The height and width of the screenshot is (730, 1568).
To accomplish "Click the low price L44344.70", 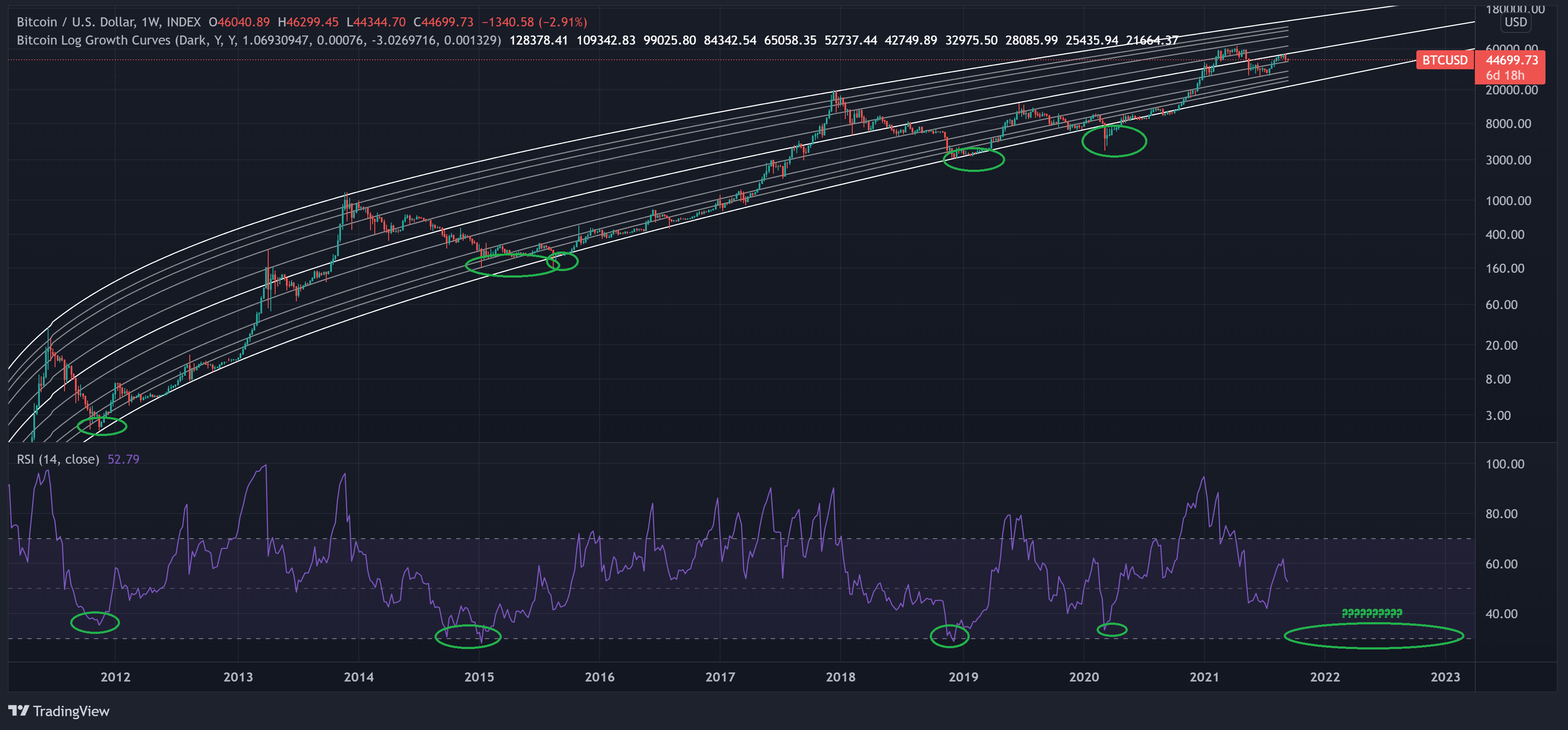I will [376, 22].
